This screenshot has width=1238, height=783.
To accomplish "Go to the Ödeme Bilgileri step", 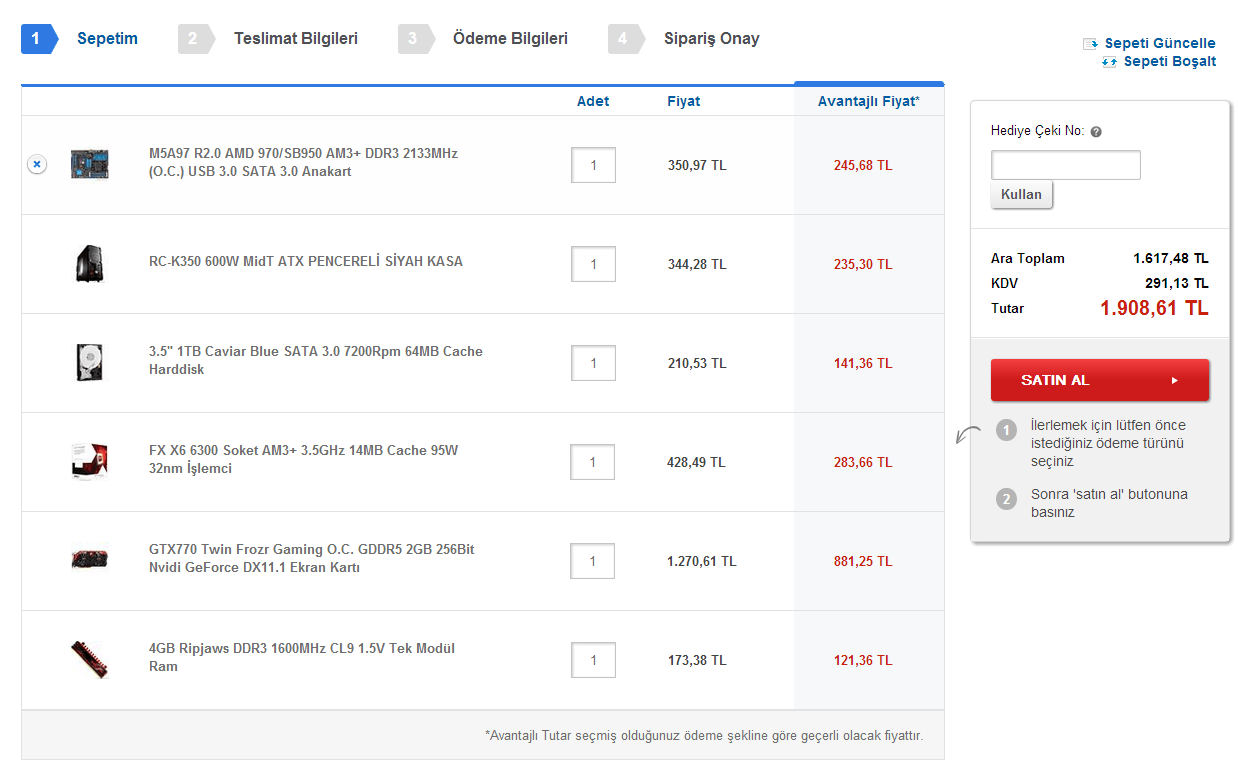I will 510,39.
